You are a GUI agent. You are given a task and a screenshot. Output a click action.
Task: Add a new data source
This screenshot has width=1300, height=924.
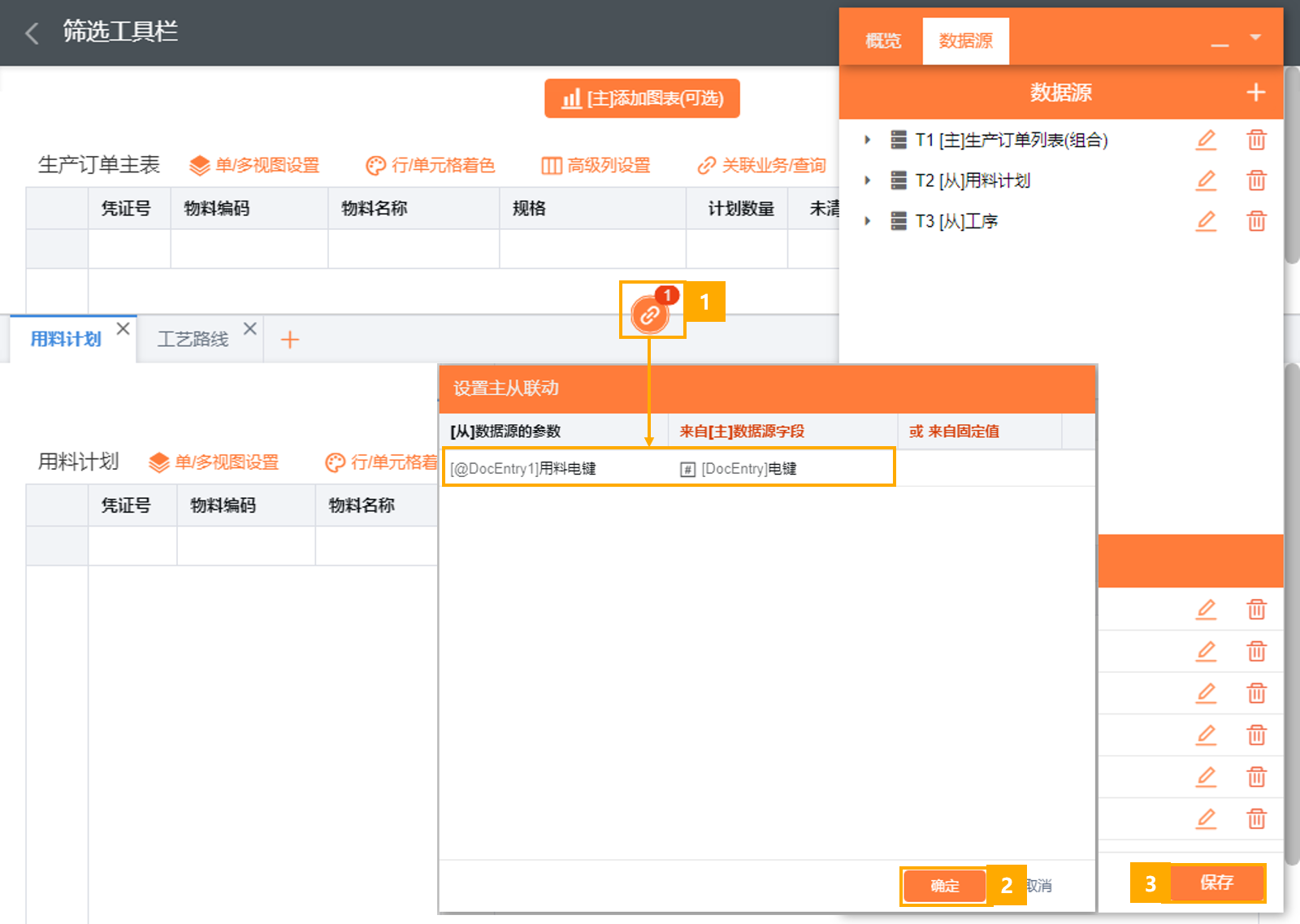click(1256, 93)
